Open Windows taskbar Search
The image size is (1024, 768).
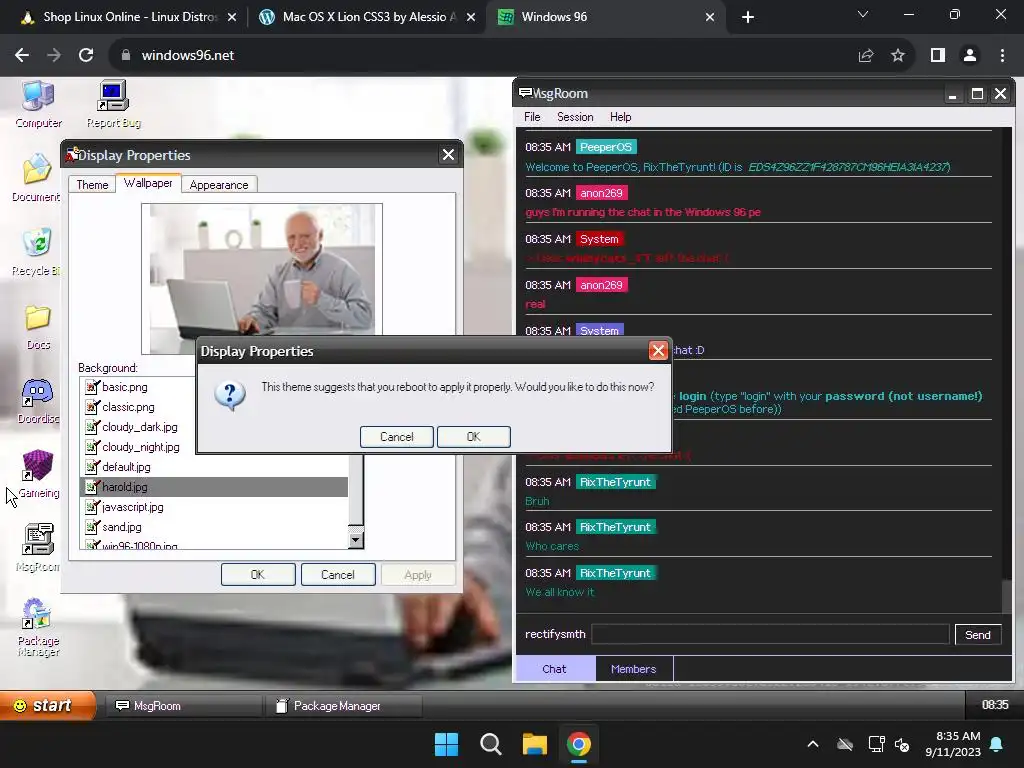(x=490, y=744)
